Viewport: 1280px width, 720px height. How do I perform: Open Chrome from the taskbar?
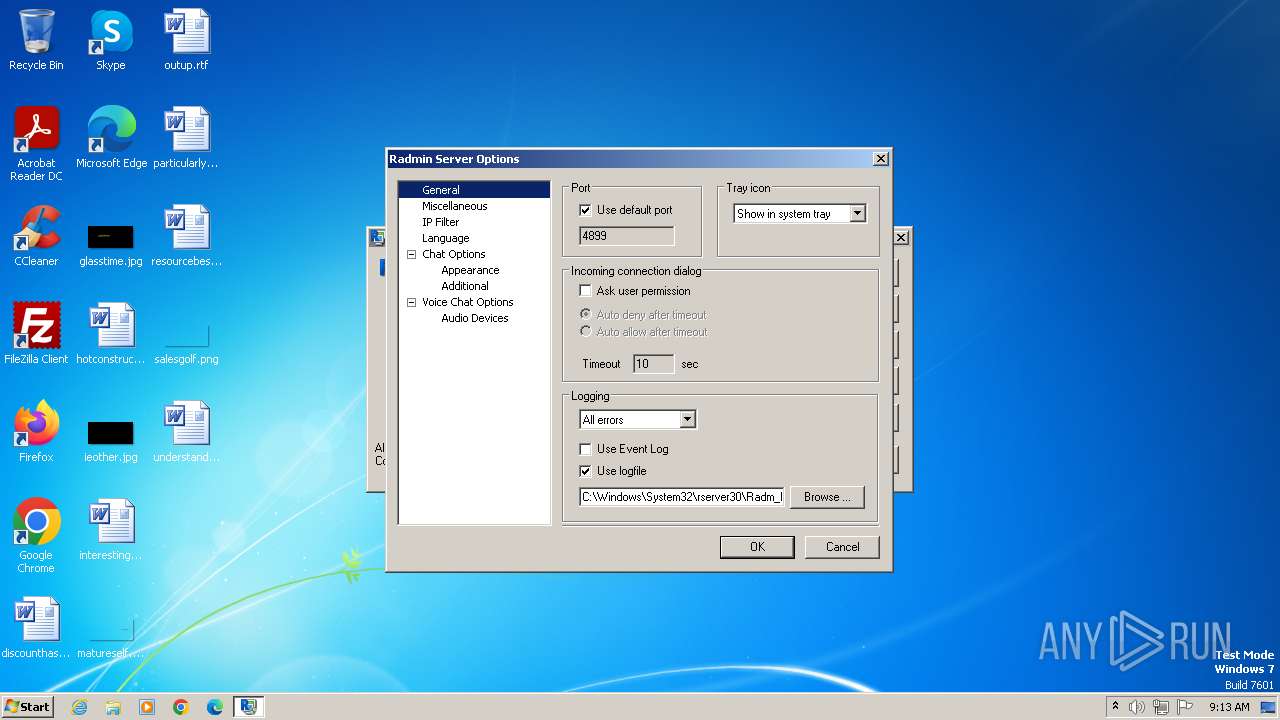(x=181, y=707)
